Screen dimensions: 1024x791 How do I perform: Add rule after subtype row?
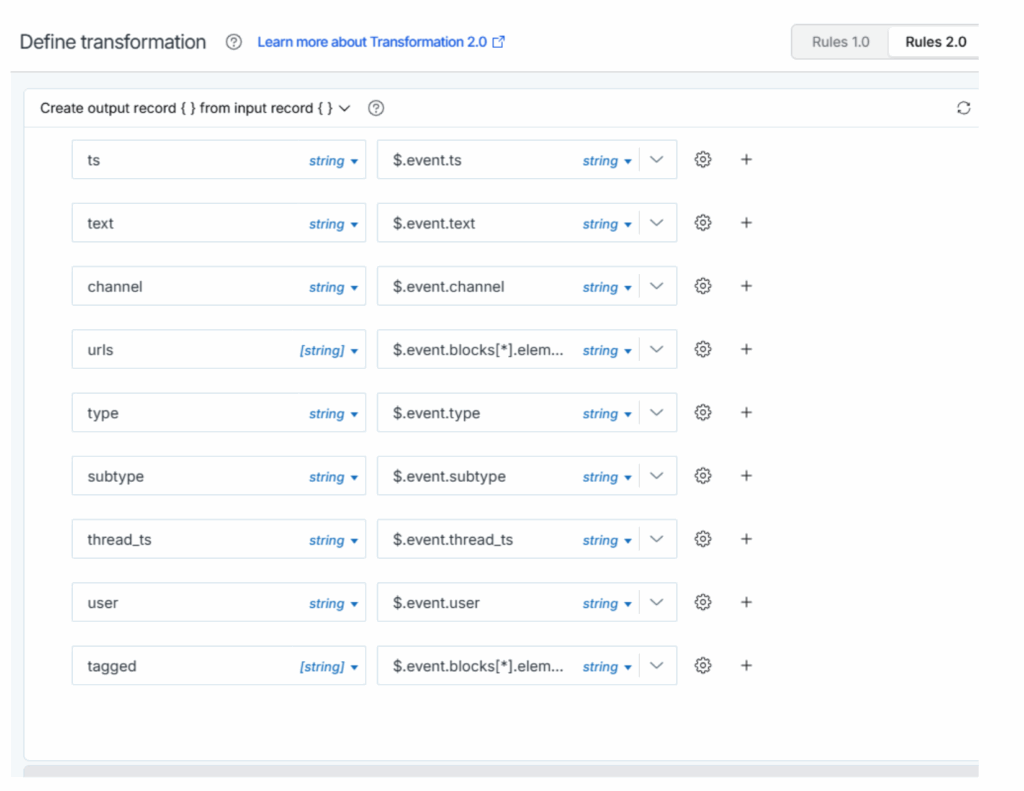pyautogui.click(x=746, y=476)
